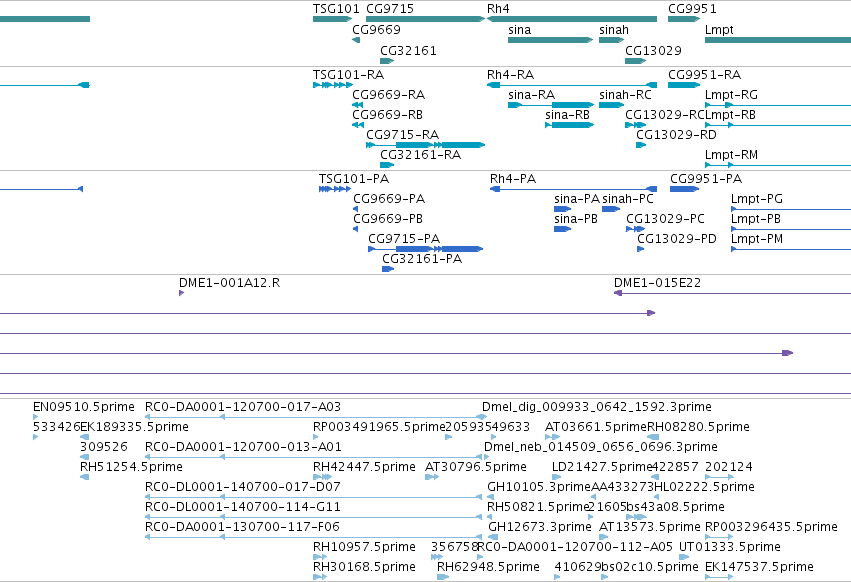851x582 pixels.
Task: Select protein feature CG13029-PD
Action: tap(640, 249)
